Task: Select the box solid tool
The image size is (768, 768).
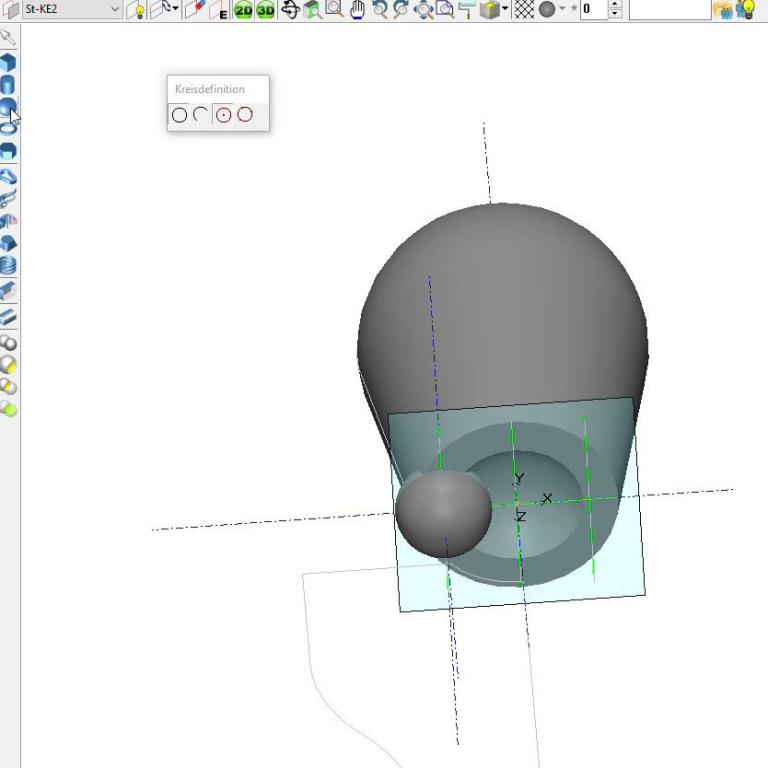Action: coord(8,62)
